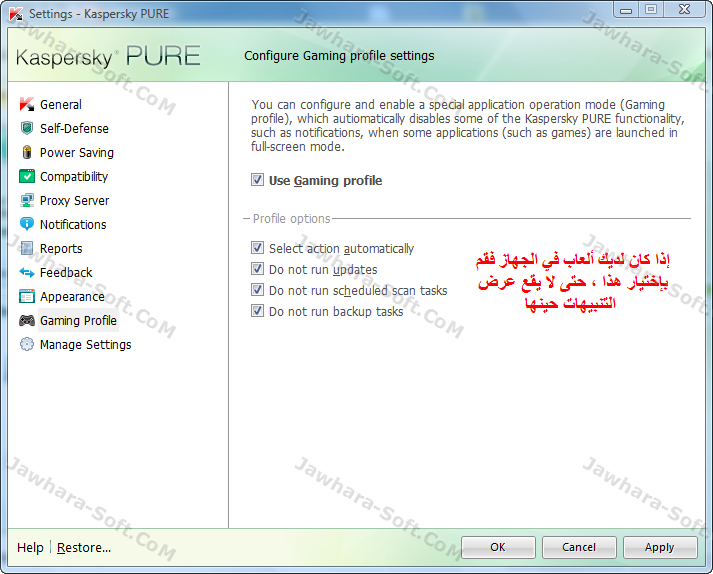
Task: Select the Feedback section
Action: click(66, 273)
